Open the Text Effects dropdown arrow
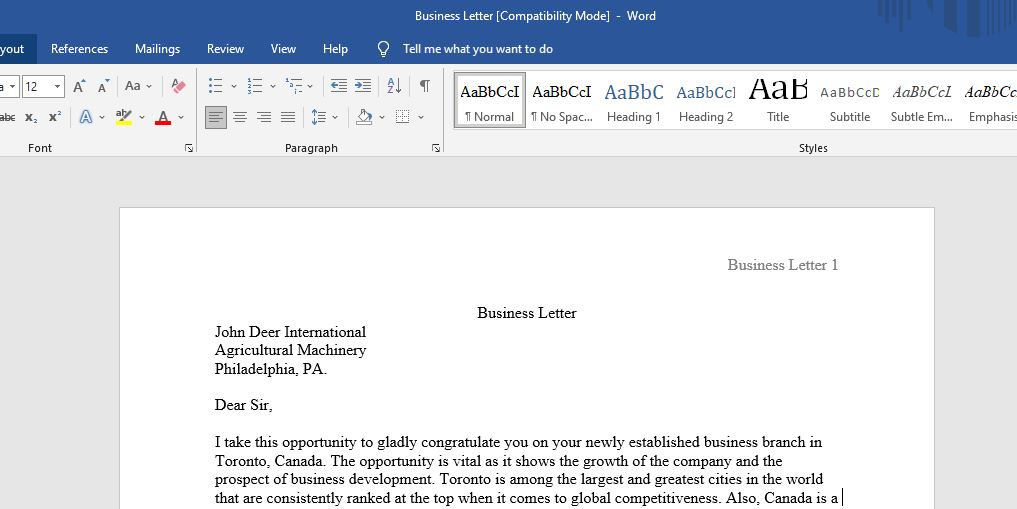 tap(102, 117)
